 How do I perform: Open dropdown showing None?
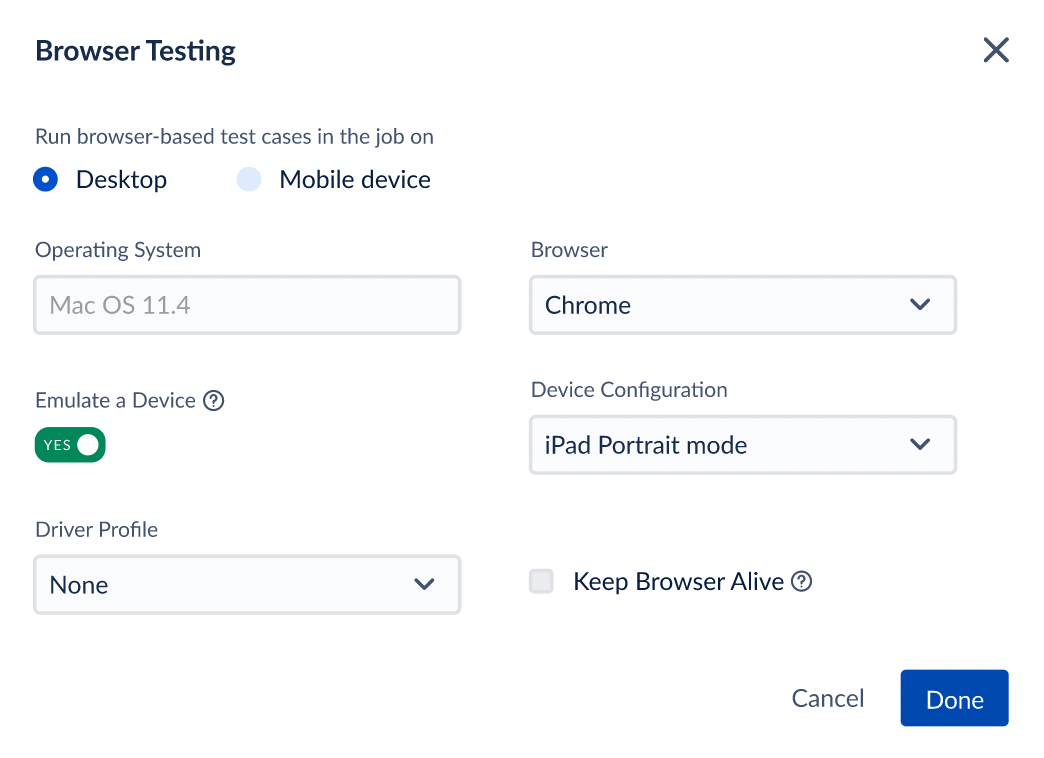click(x=246, y=584)
